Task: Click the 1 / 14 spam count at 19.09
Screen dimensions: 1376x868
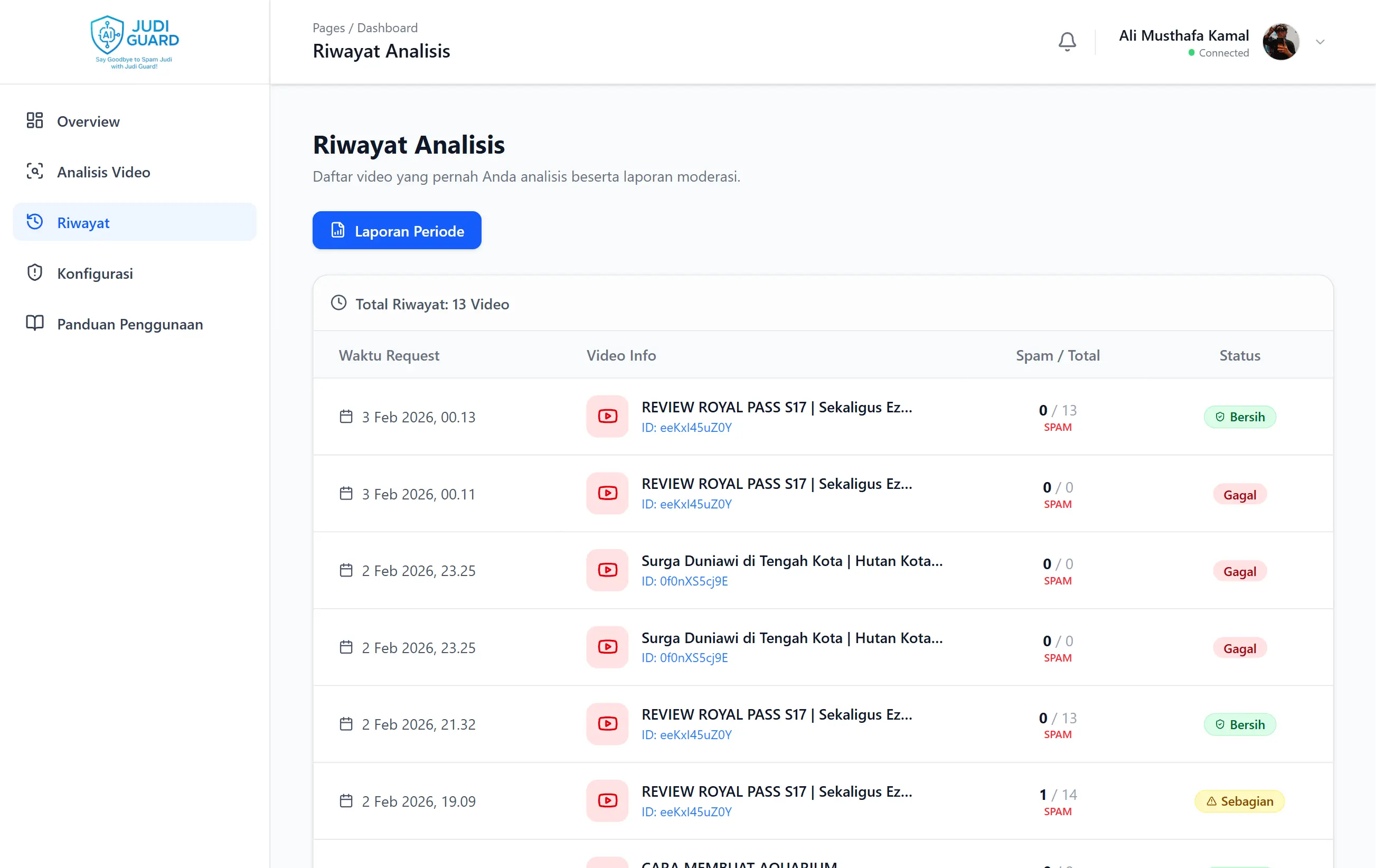Action: pos(1058,795)
